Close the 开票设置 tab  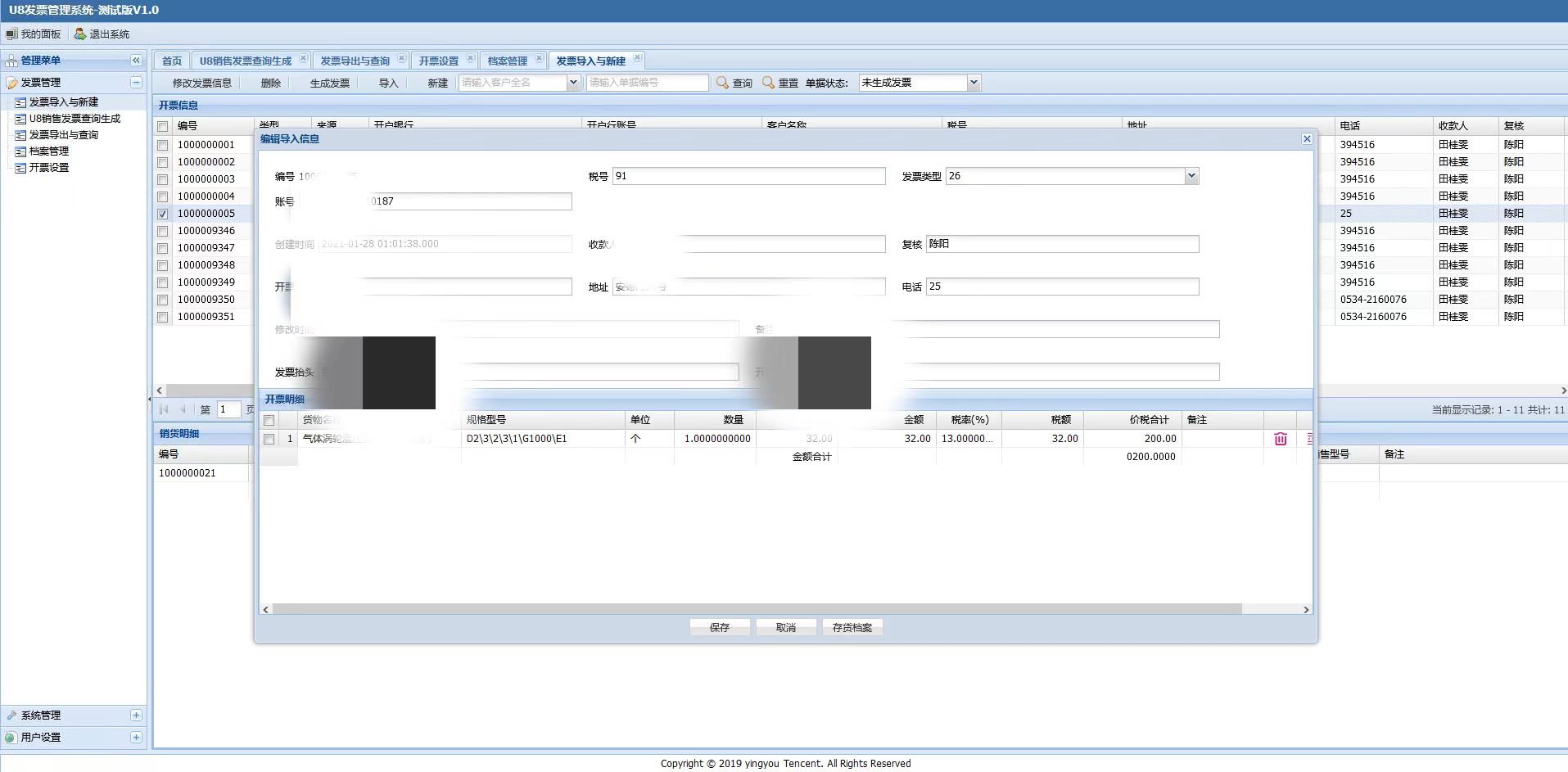point(470,58)
